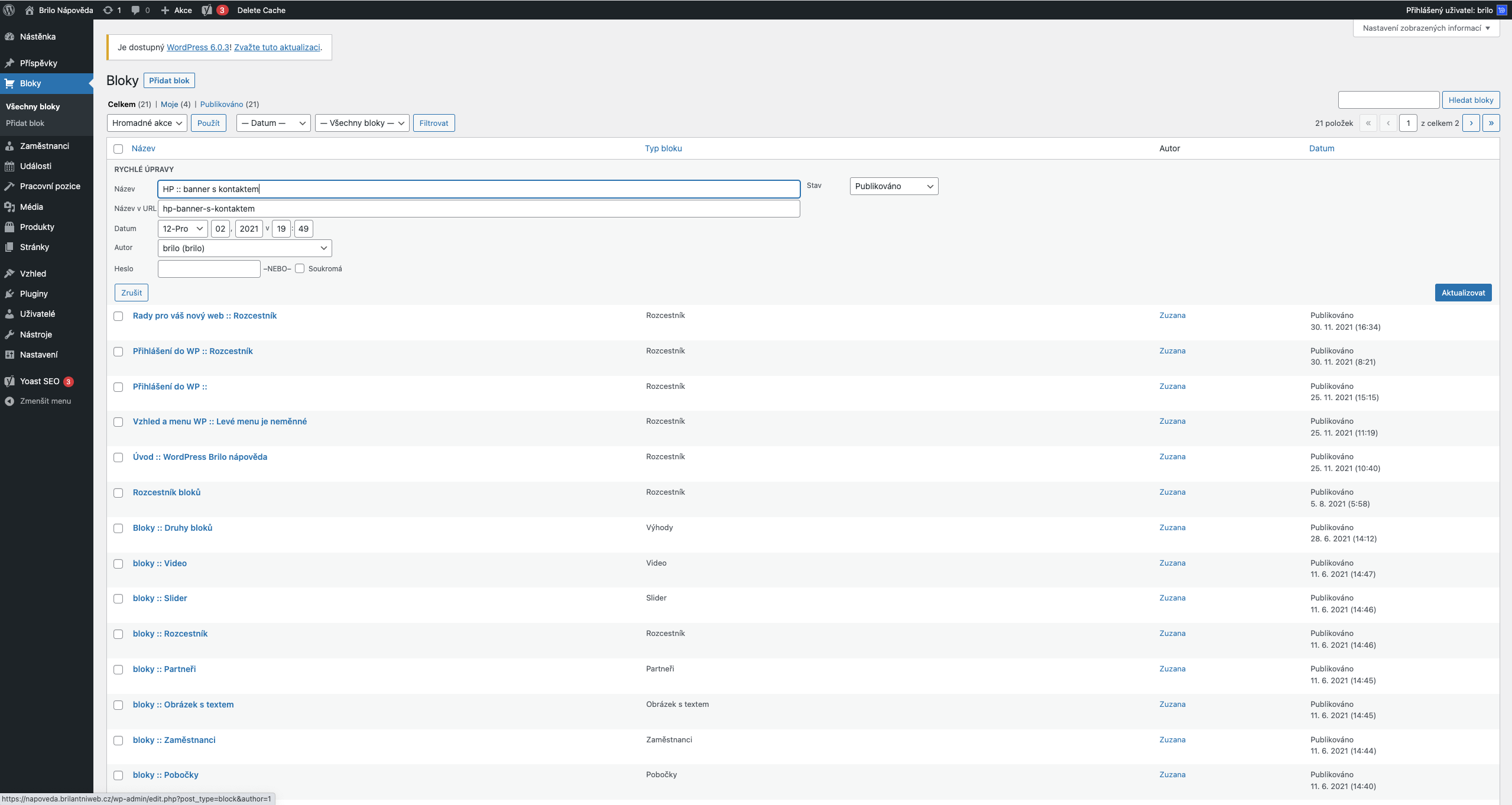Expand the Stav Publikováno dropdown
The height and width of the screenshot is (805, 1512).
(x=893, y=186)
